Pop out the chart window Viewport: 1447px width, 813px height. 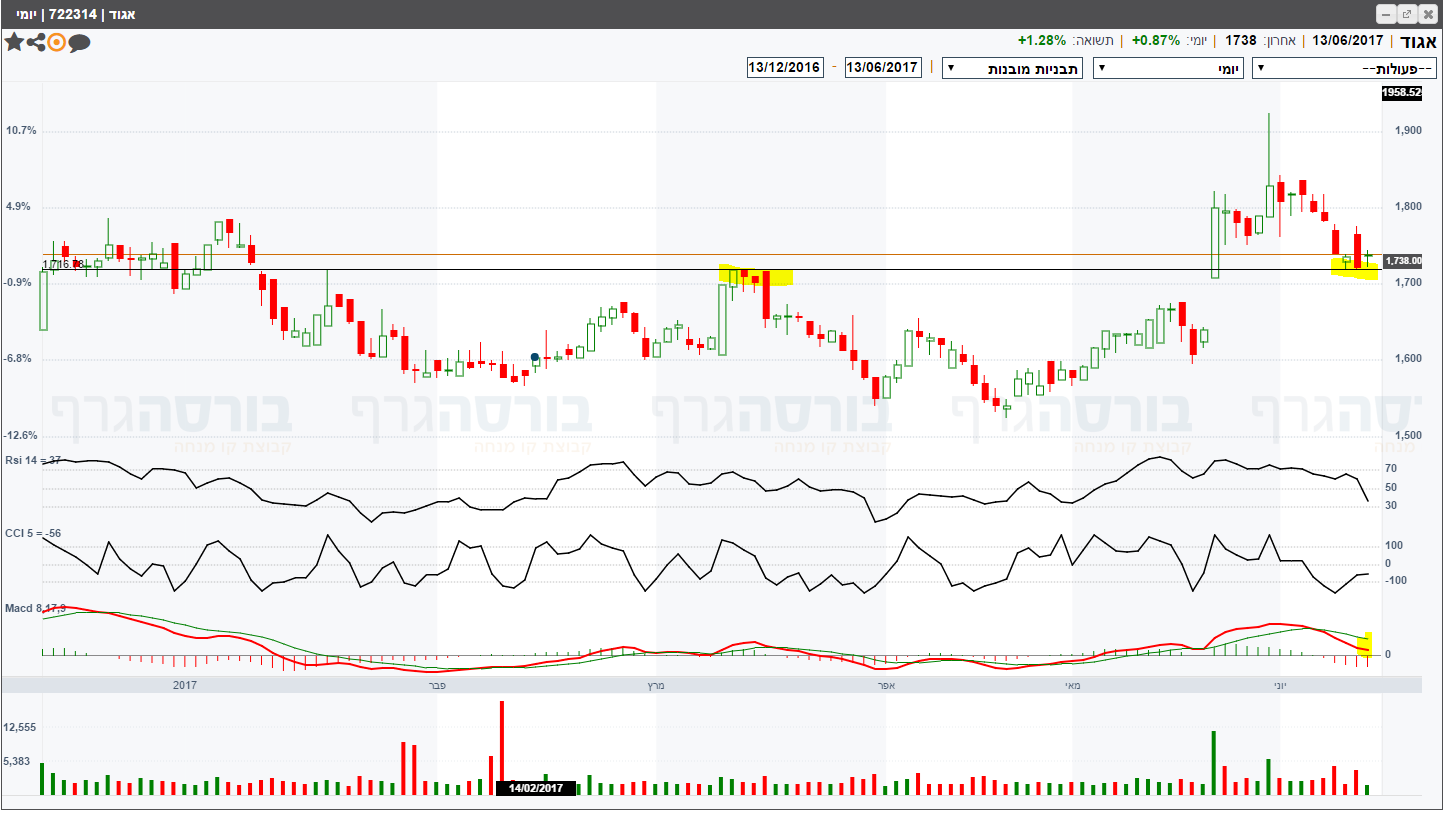pyautogui.click(x=1407, y=14)
